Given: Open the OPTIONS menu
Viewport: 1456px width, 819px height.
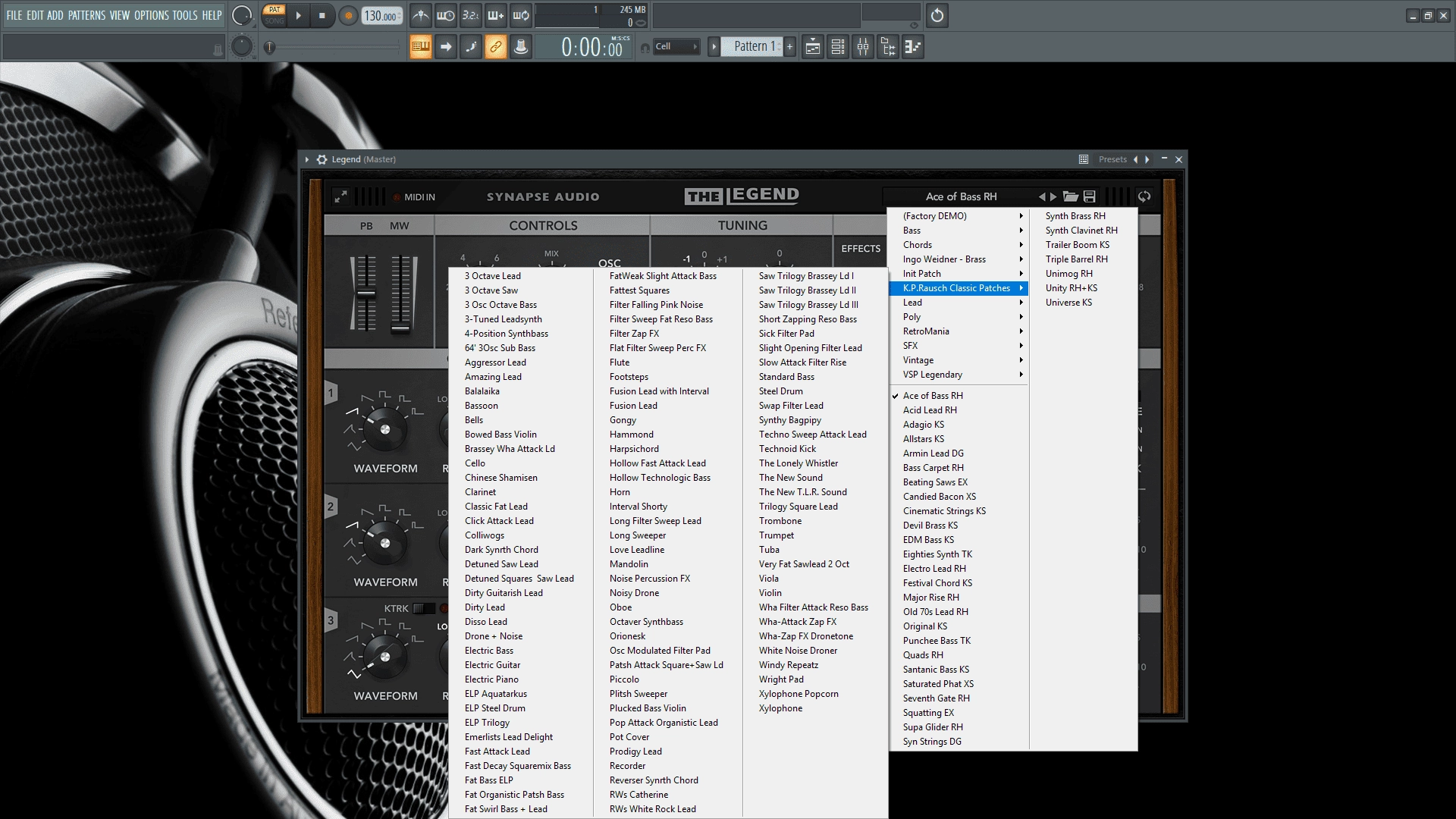Looking at the screenshot, I should [152, 15].
